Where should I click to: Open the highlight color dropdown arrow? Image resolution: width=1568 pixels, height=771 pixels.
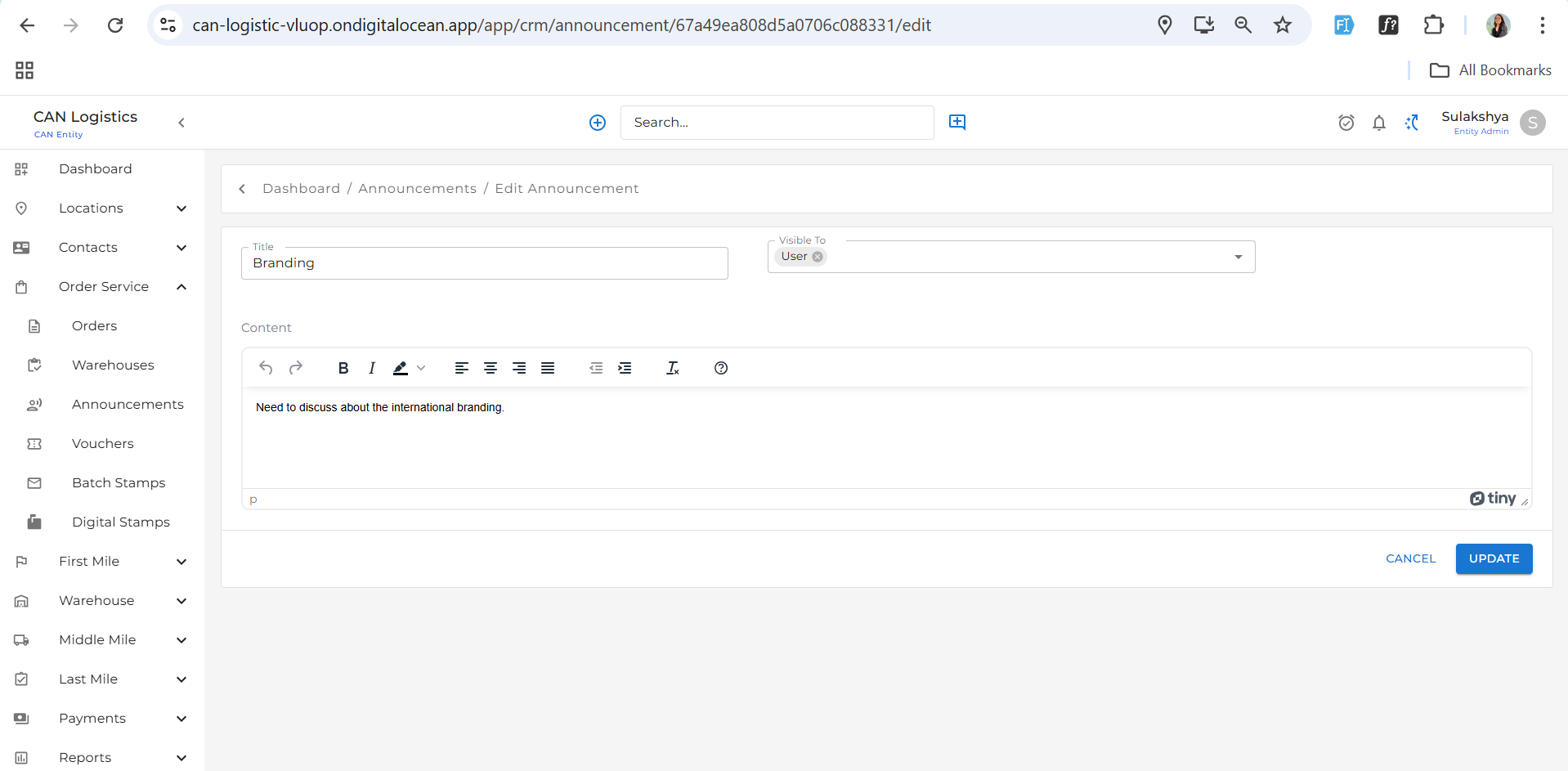pyautogui.click(x=421, y=368)
